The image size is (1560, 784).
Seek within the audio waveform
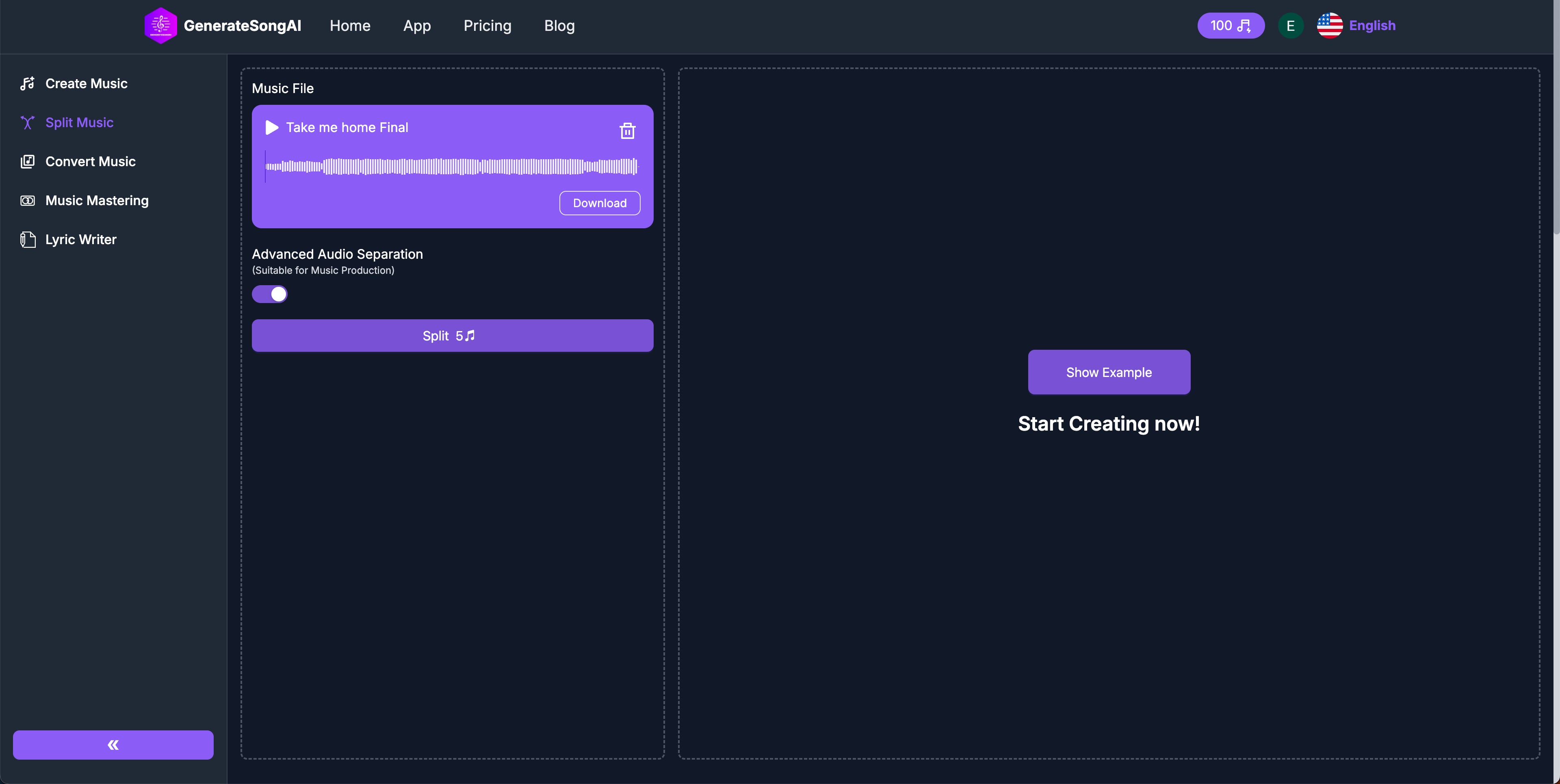(452, 167)
